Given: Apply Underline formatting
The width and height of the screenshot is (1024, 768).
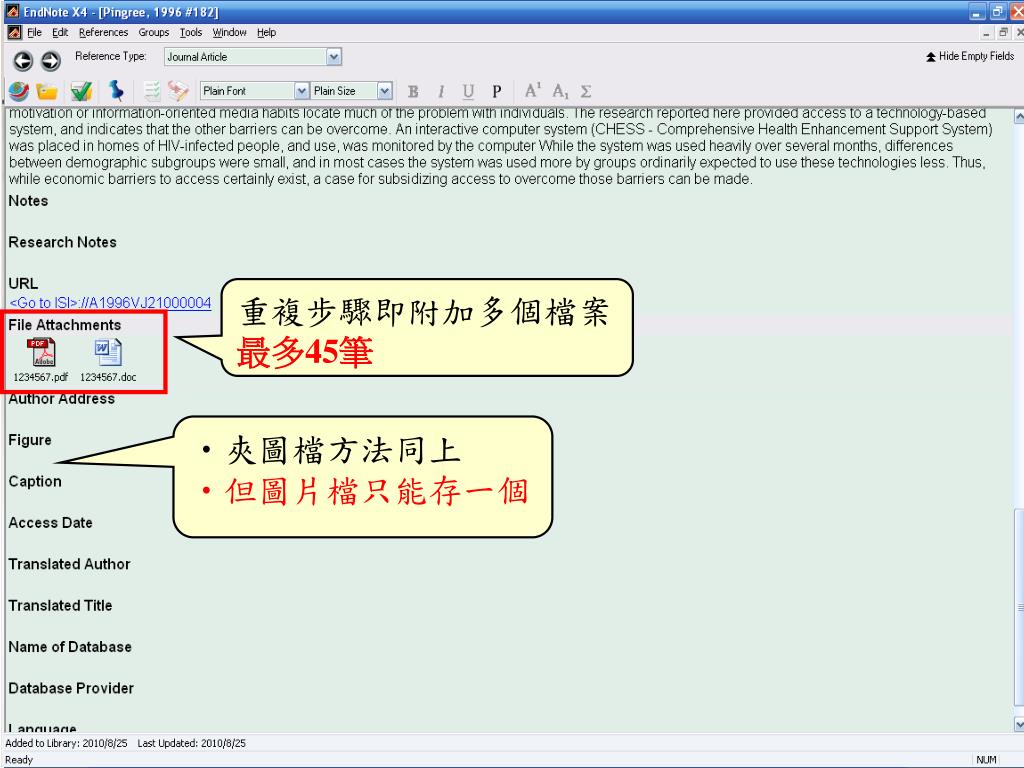Looking at the screenshot, I should [468, 91].
